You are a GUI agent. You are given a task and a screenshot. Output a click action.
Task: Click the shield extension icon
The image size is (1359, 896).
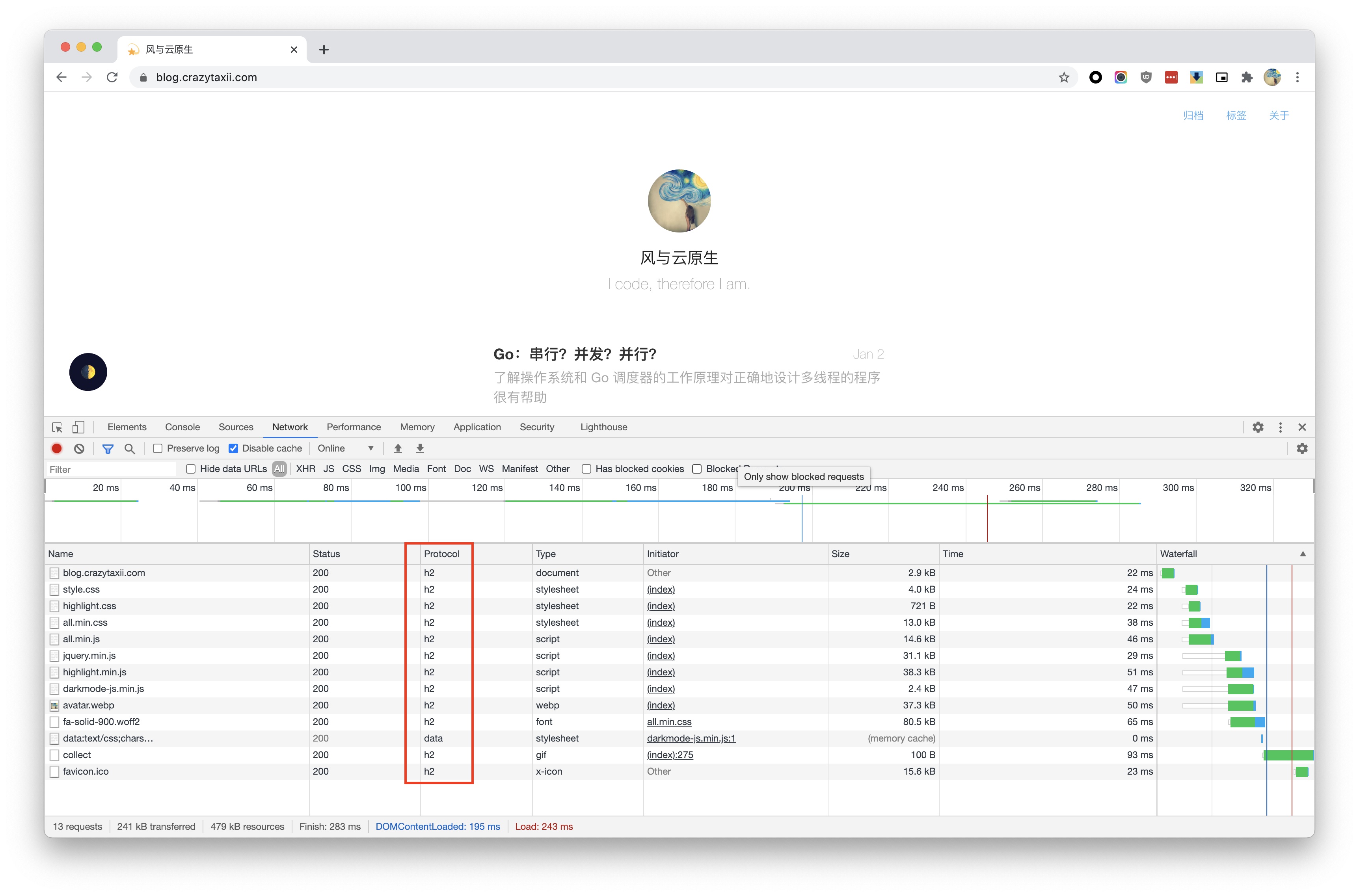(1146, 77)
